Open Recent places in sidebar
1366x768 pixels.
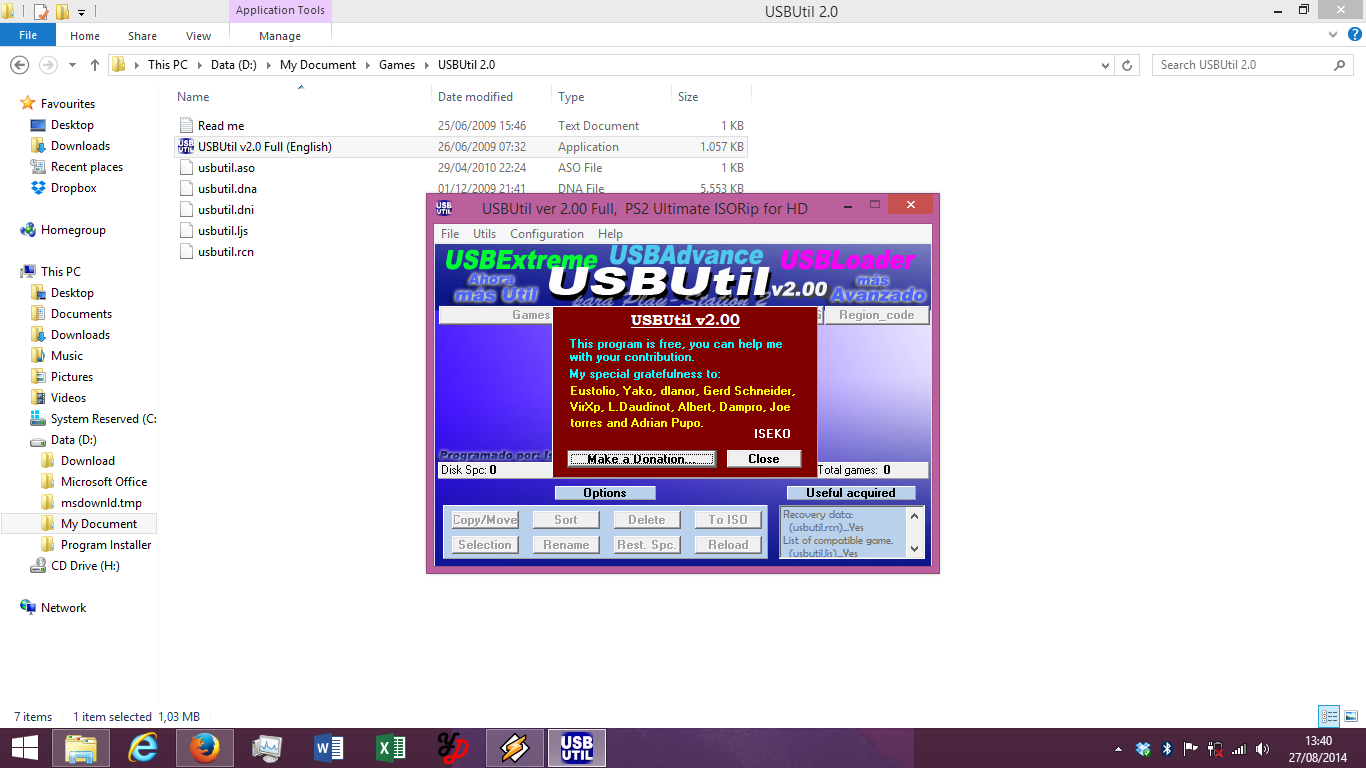[87, 167]
